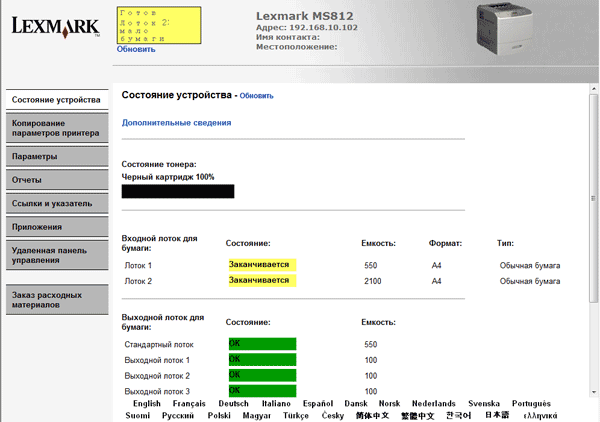Click the Лоток 2 Заканчивается status
600x422 pixels.
262,280
